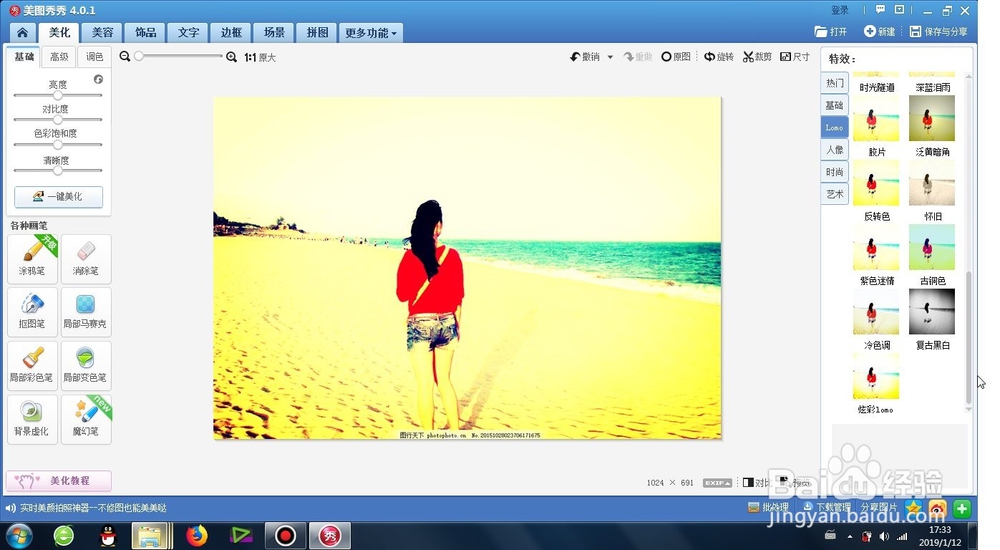Open 下载管理 download manager
This screenshot has height=550, width=1000.
coord(827,508)
